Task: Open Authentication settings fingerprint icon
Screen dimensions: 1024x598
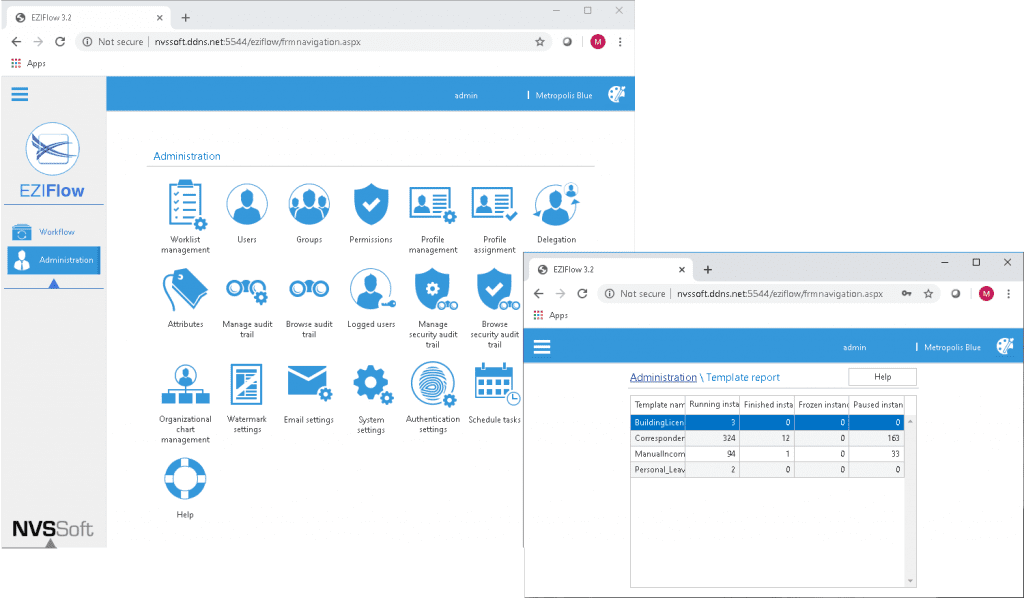Action: 432,384
